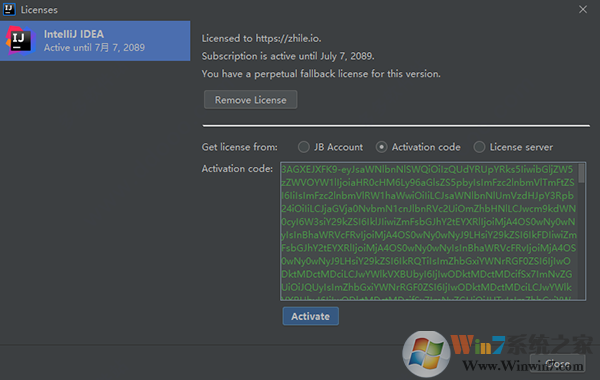
Task: Select the JB Account radio button
Action: pyautogui.click(x=304, y=147)
